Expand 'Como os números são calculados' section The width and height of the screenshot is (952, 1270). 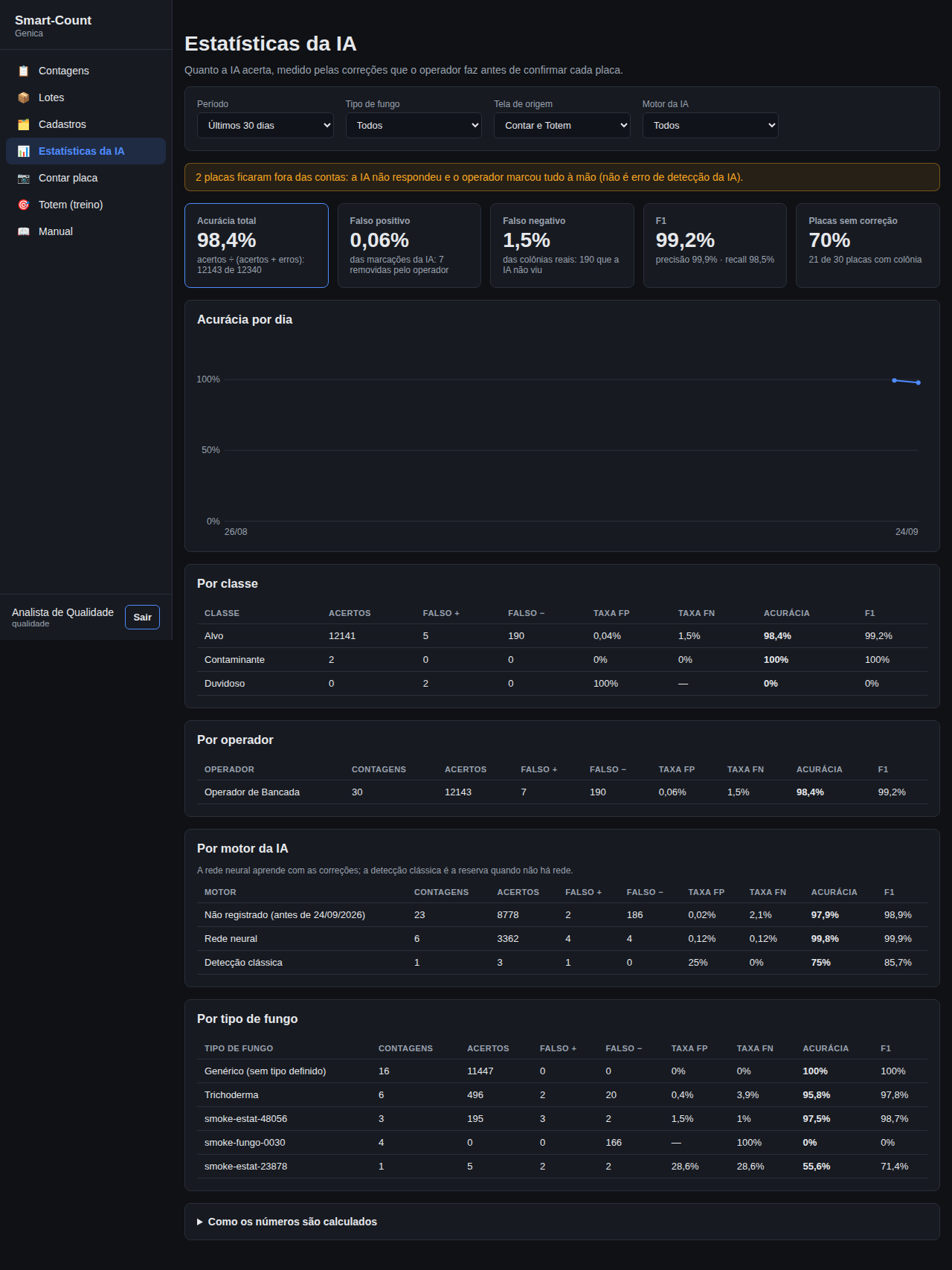point(287,1222)
